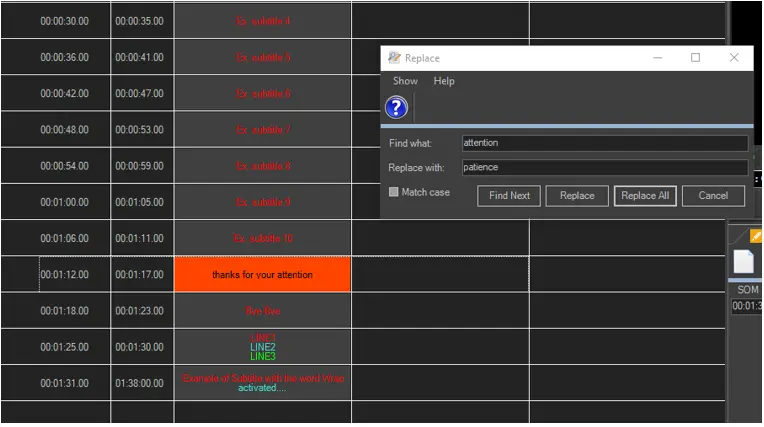Click the 00:01:18.00 start time cell
Image resolution: width=764 pixels, height=427 pixels.
point(64,311)
